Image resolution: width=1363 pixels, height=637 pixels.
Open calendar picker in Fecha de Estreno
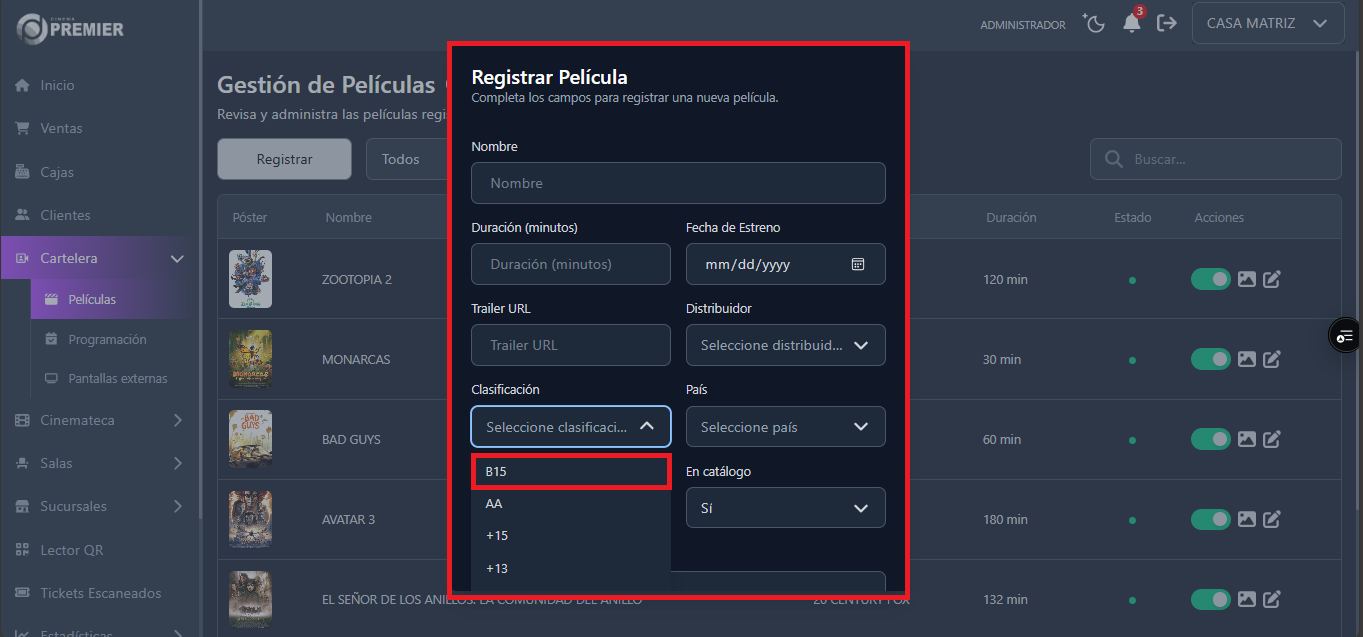(x=857, y=264)
